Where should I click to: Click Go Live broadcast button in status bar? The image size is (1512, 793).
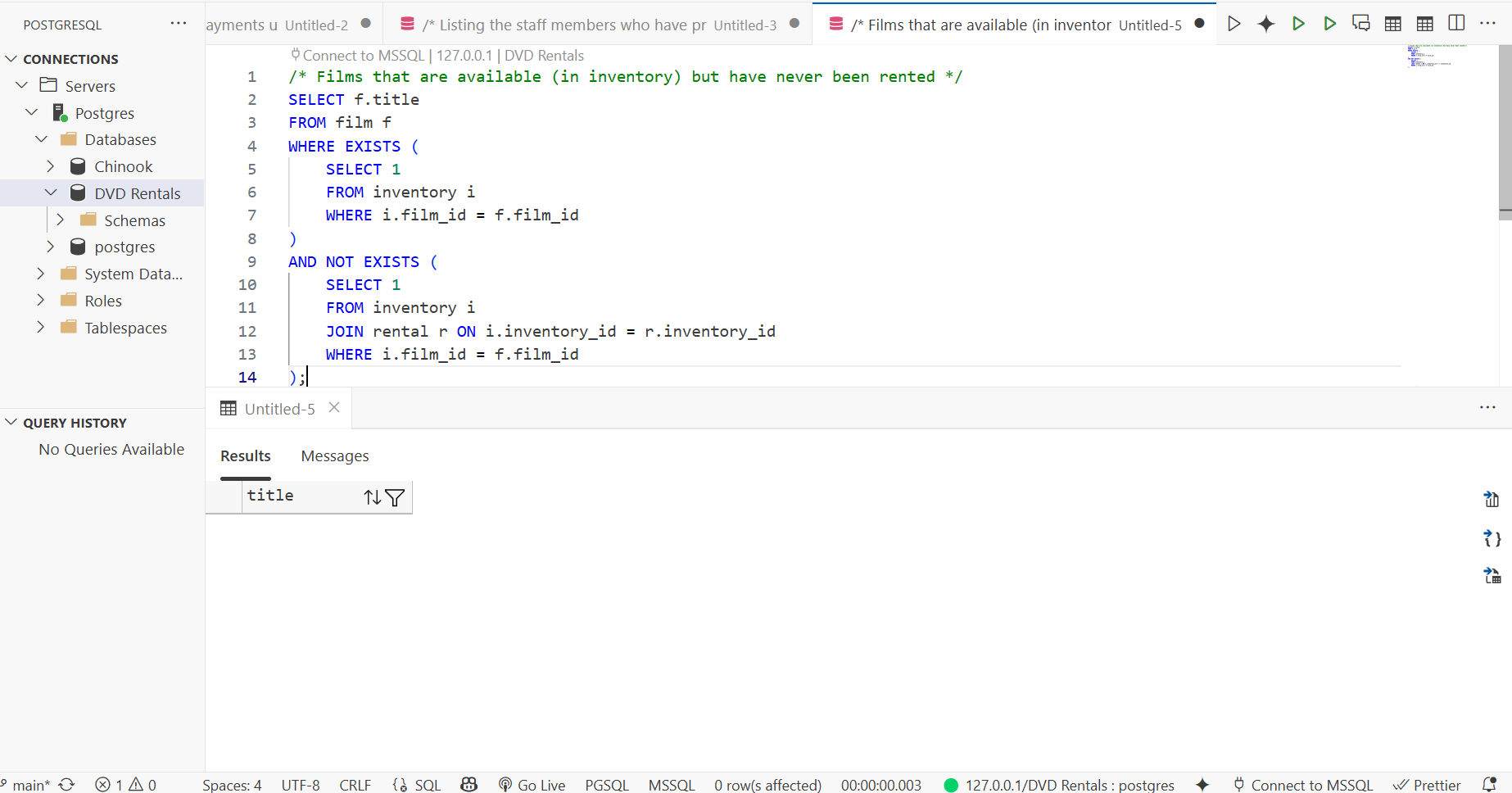click(532, 785)
